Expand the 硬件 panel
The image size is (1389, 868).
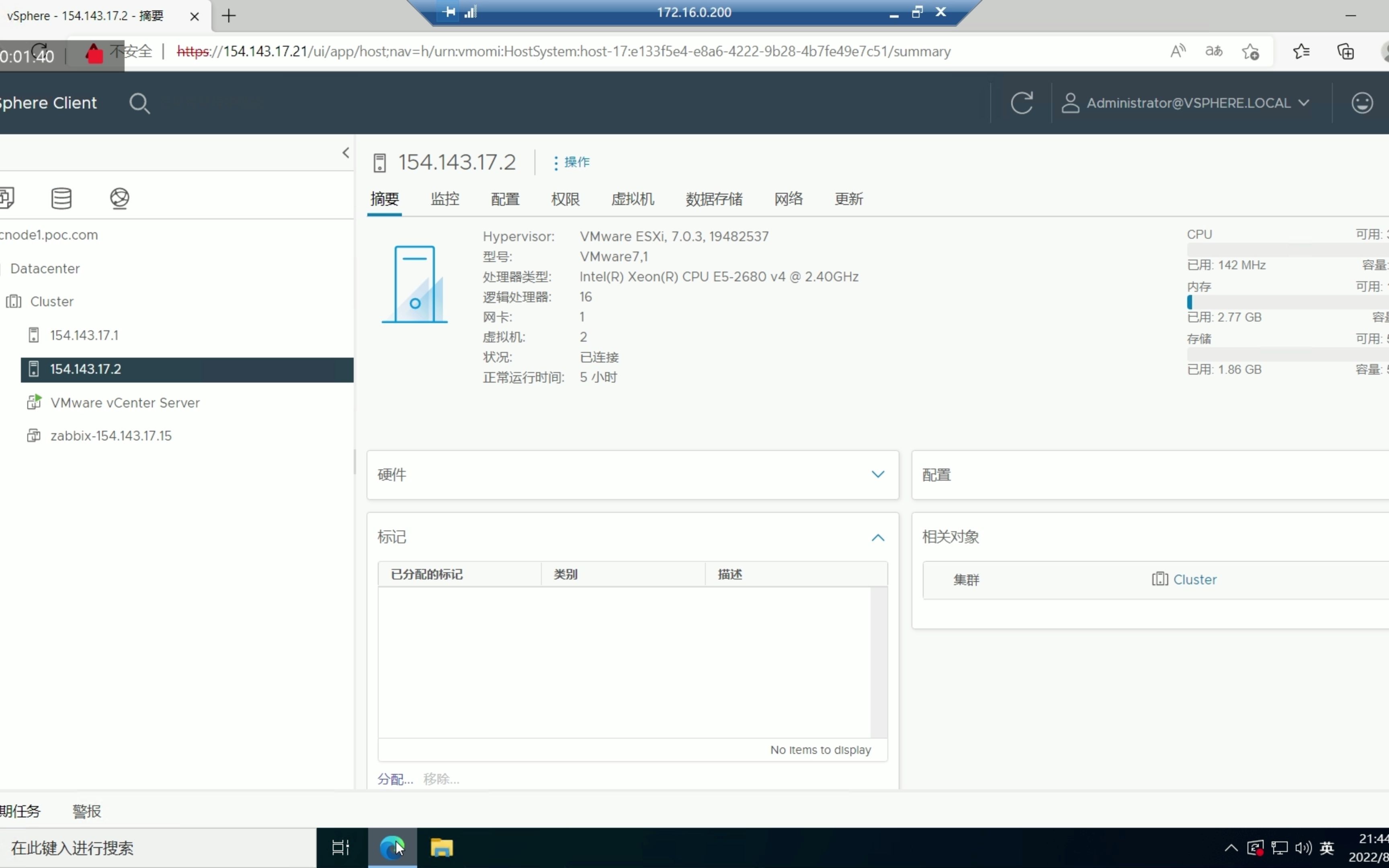(x=878, y=474)
